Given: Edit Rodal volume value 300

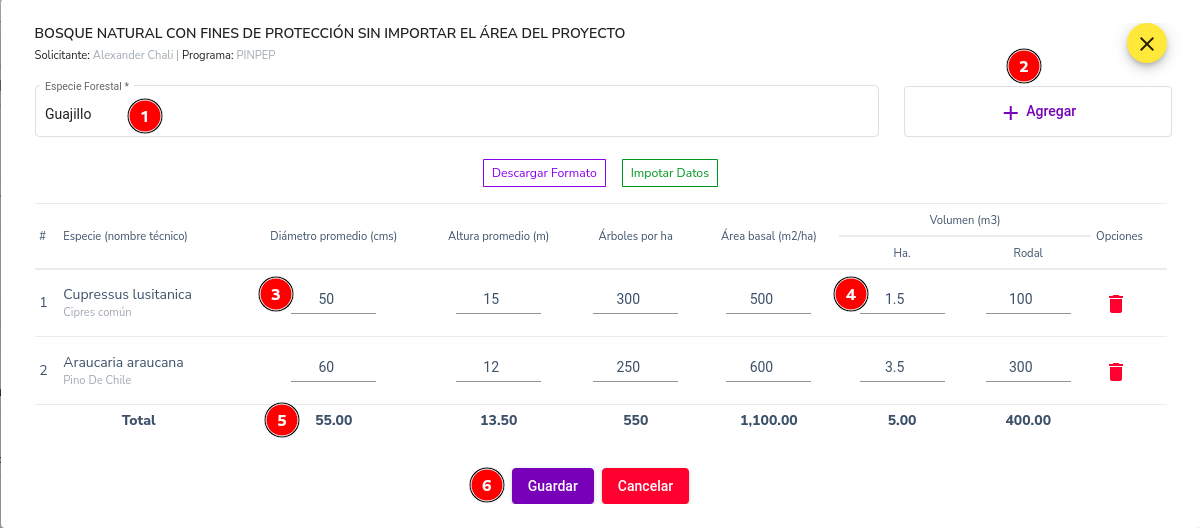Looking at the screenshot, I should tap(1028, 367).
